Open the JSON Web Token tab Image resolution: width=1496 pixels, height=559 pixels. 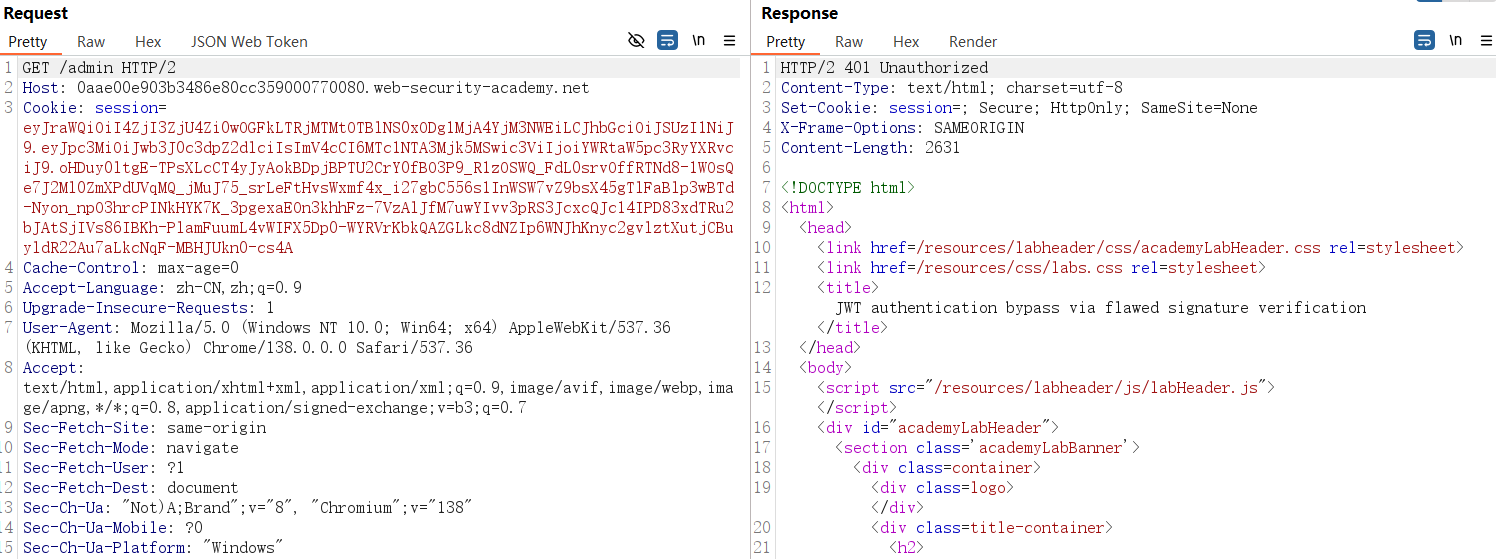249,42
